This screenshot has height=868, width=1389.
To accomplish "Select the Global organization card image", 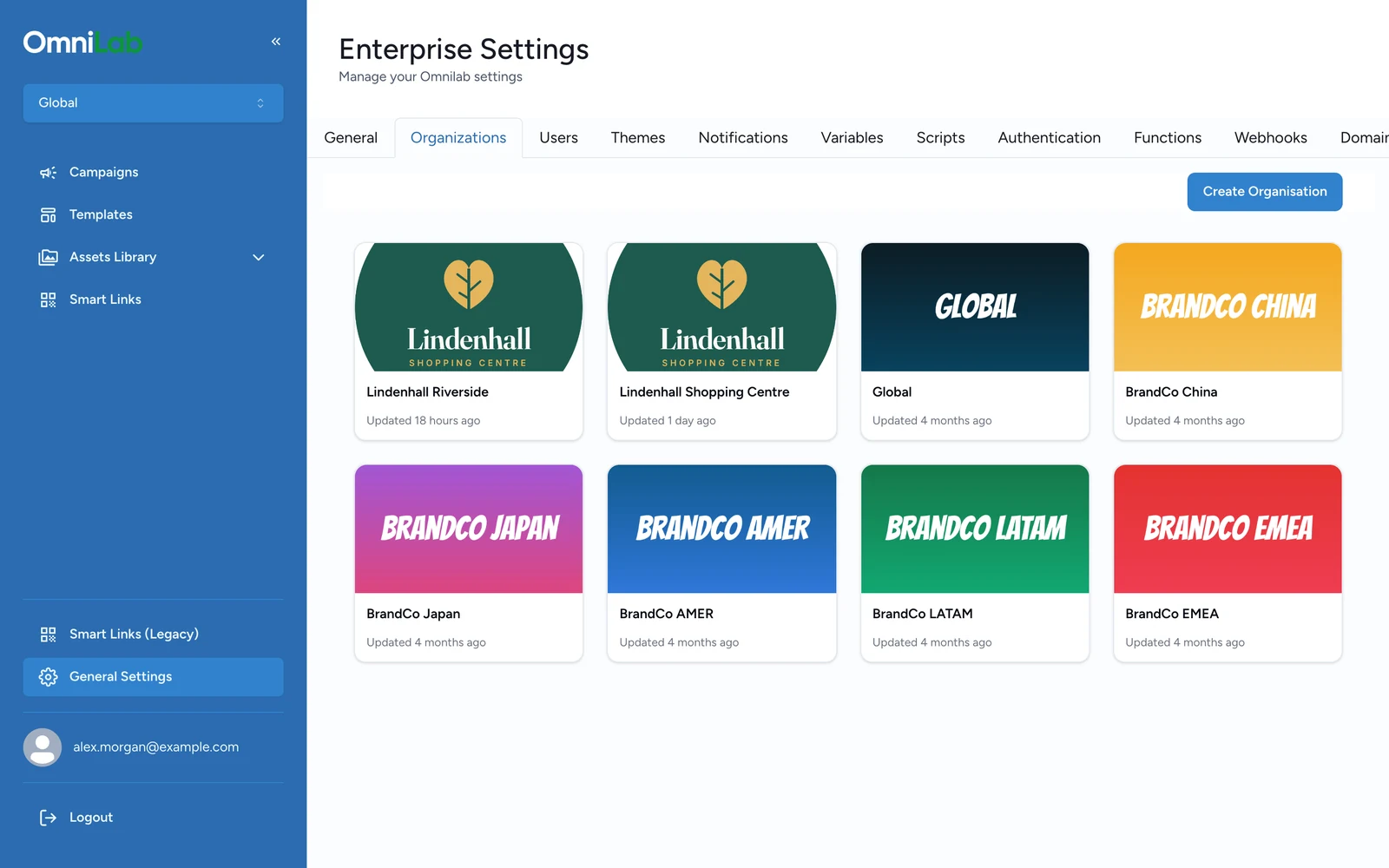I will coord(975,307).
